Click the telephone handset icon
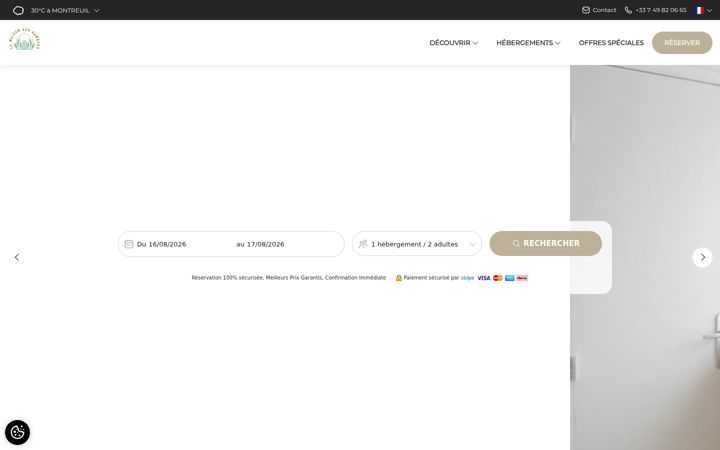The image size is (720, 450). 628,10
